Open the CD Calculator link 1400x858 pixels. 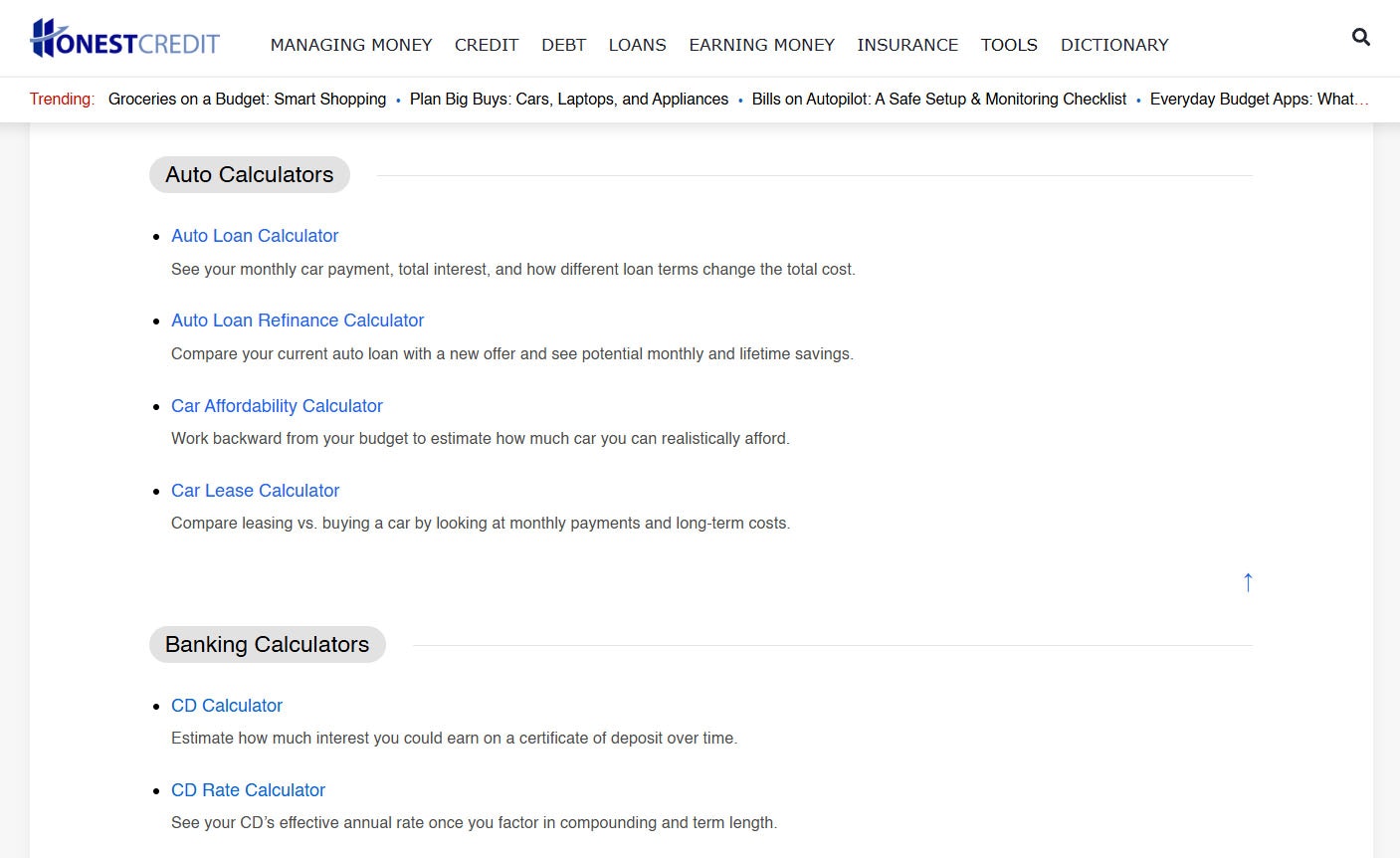[227, 706]
